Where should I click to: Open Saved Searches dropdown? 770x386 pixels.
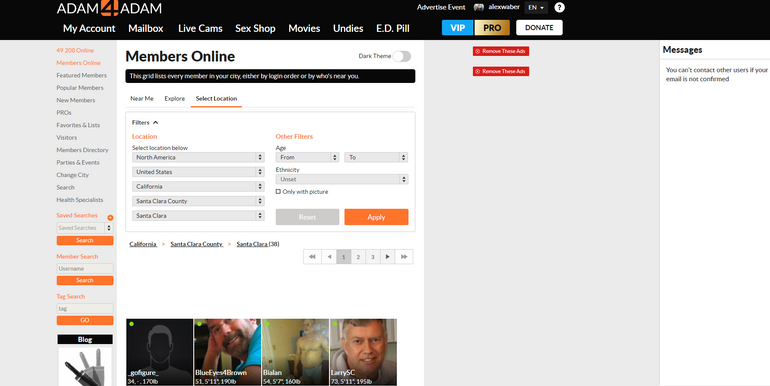[x=84, y=228]
